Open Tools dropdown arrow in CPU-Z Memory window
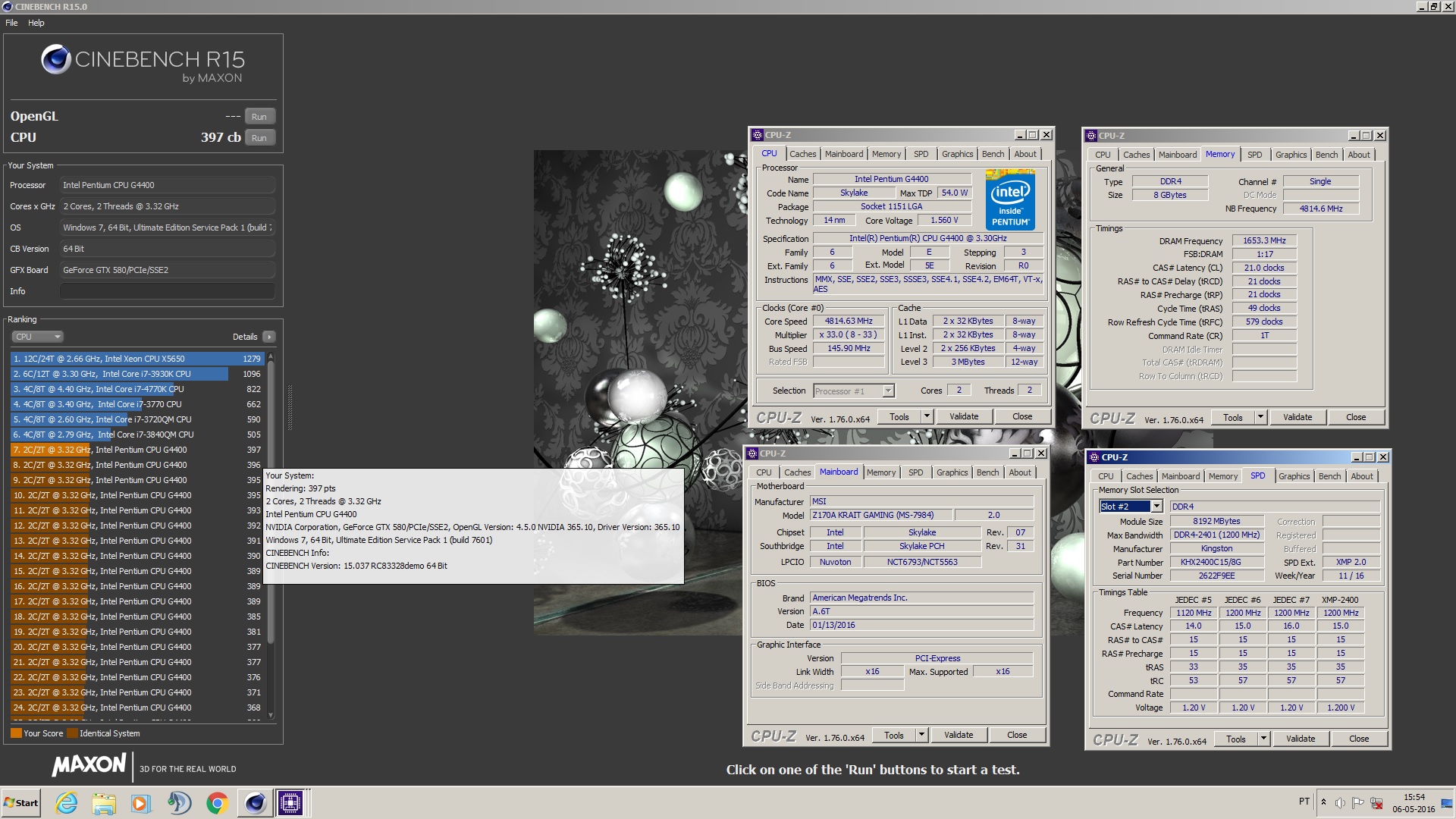 click(1260, 417)
